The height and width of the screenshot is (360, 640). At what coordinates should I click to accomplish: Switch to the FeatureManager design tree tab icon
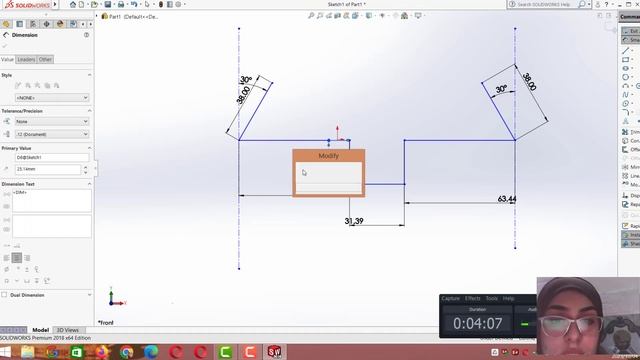click(6, 24)
